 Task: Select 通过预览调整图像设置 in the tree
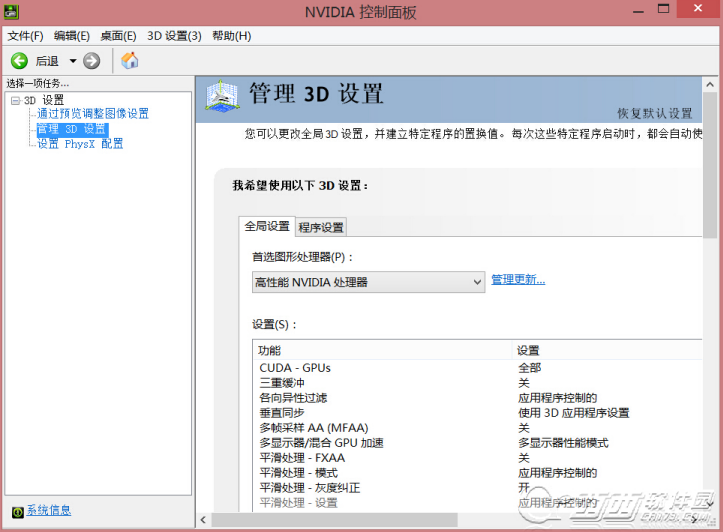coord(93,113)
